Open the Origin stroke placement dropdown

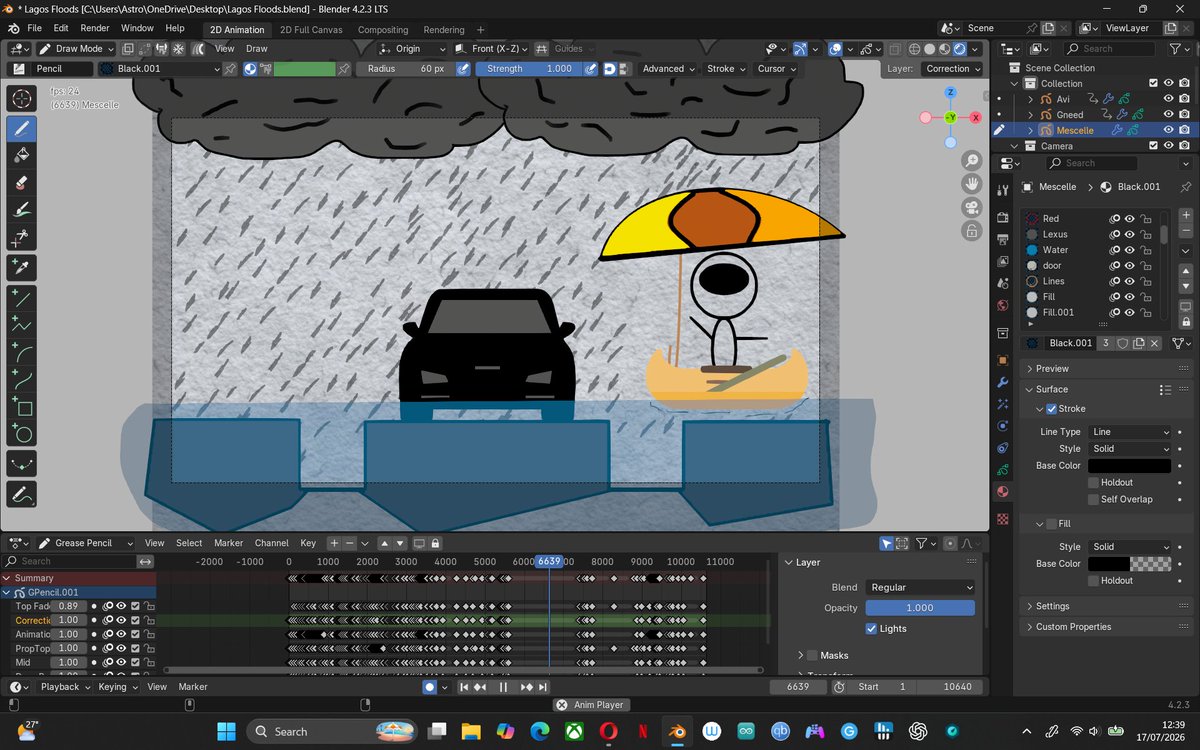(x=412, y=48)
